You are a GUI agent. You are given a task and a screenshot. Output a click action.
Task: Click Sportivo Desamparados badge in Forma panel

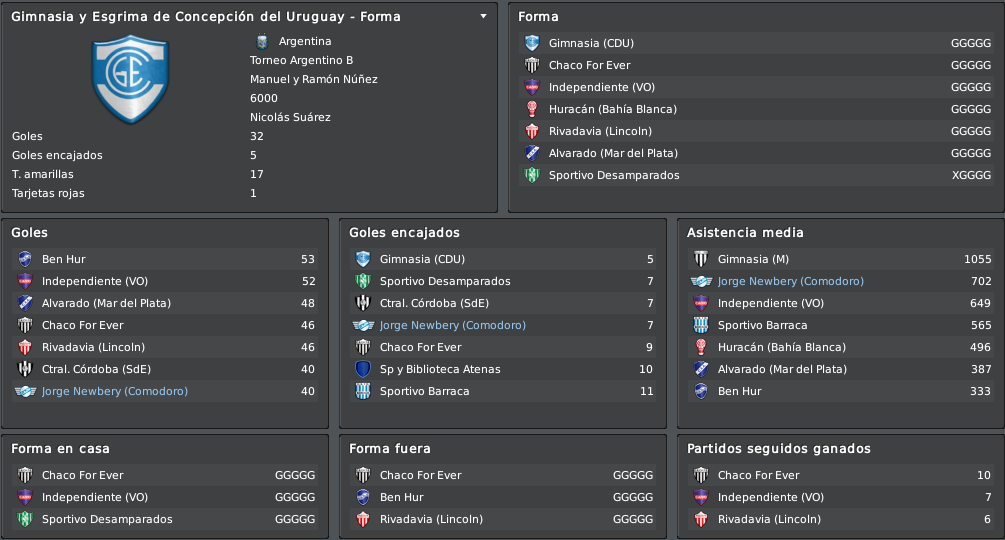tap(532, 176)
